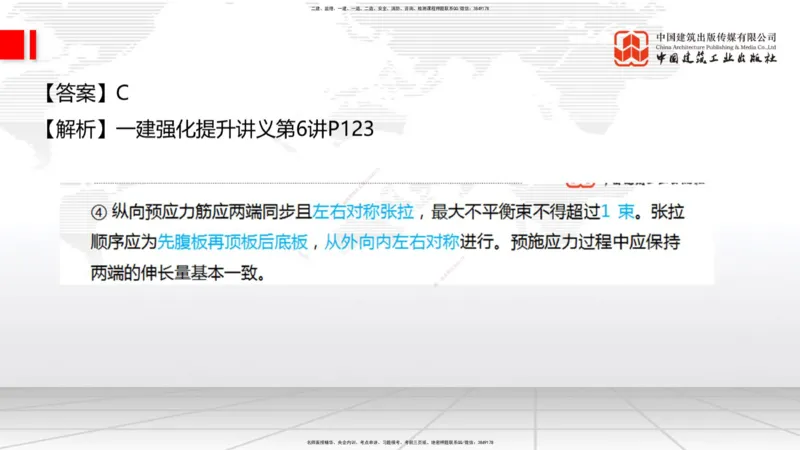Click the text 最大不平衡束不得超过

tap(516, 211)
